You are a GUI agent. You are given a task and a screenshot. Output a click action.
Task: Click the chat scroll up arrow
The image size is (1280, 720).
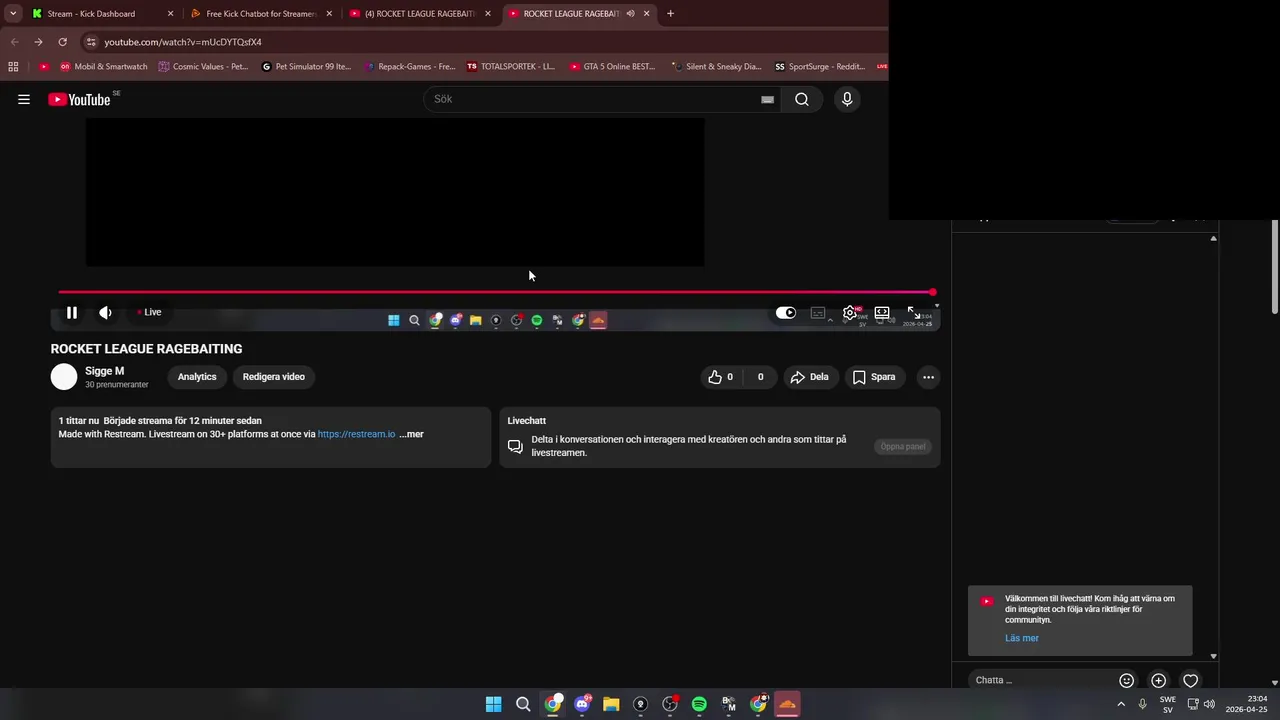(1214, 238)
